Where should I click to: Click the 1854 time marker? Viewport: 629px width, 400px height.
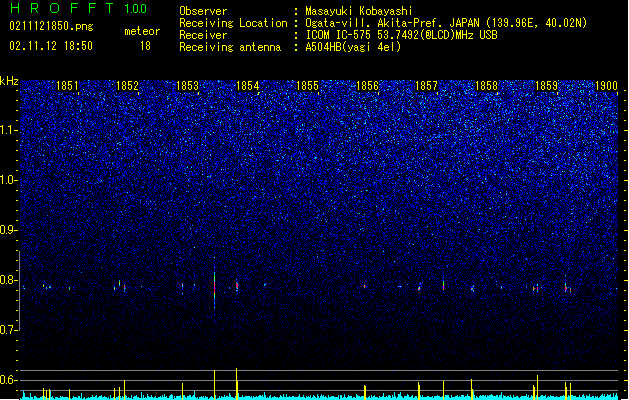(x=248, y=86)
